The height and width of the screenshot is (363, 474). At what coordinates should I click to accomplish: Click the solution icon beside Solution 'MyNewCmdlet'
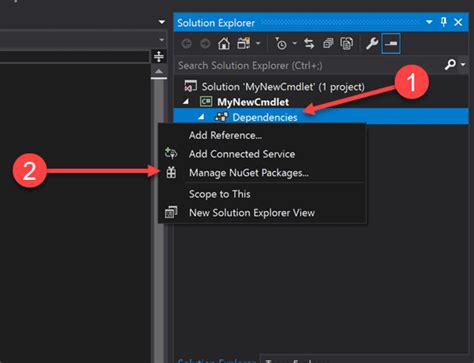(190, 86)
